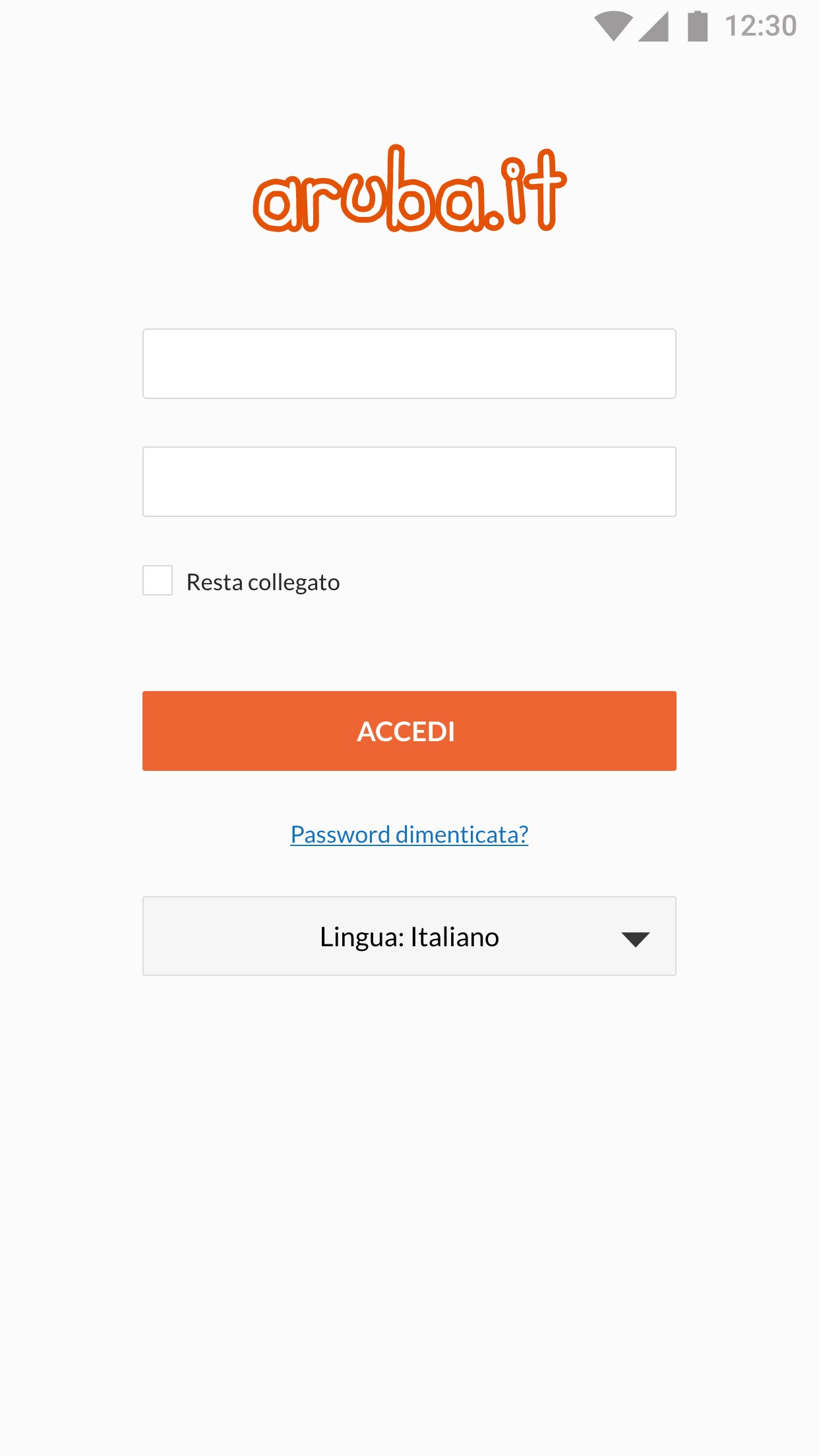Screen dimensions: 819x1456
Task: Open the 'Password dimenticata?' link
Action: point(409,835)
